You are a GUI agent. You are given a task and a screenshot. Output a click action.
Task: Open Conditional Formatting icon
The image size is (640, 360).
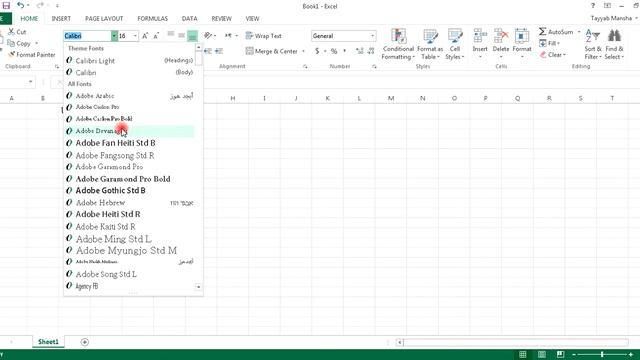coord(398,36)
